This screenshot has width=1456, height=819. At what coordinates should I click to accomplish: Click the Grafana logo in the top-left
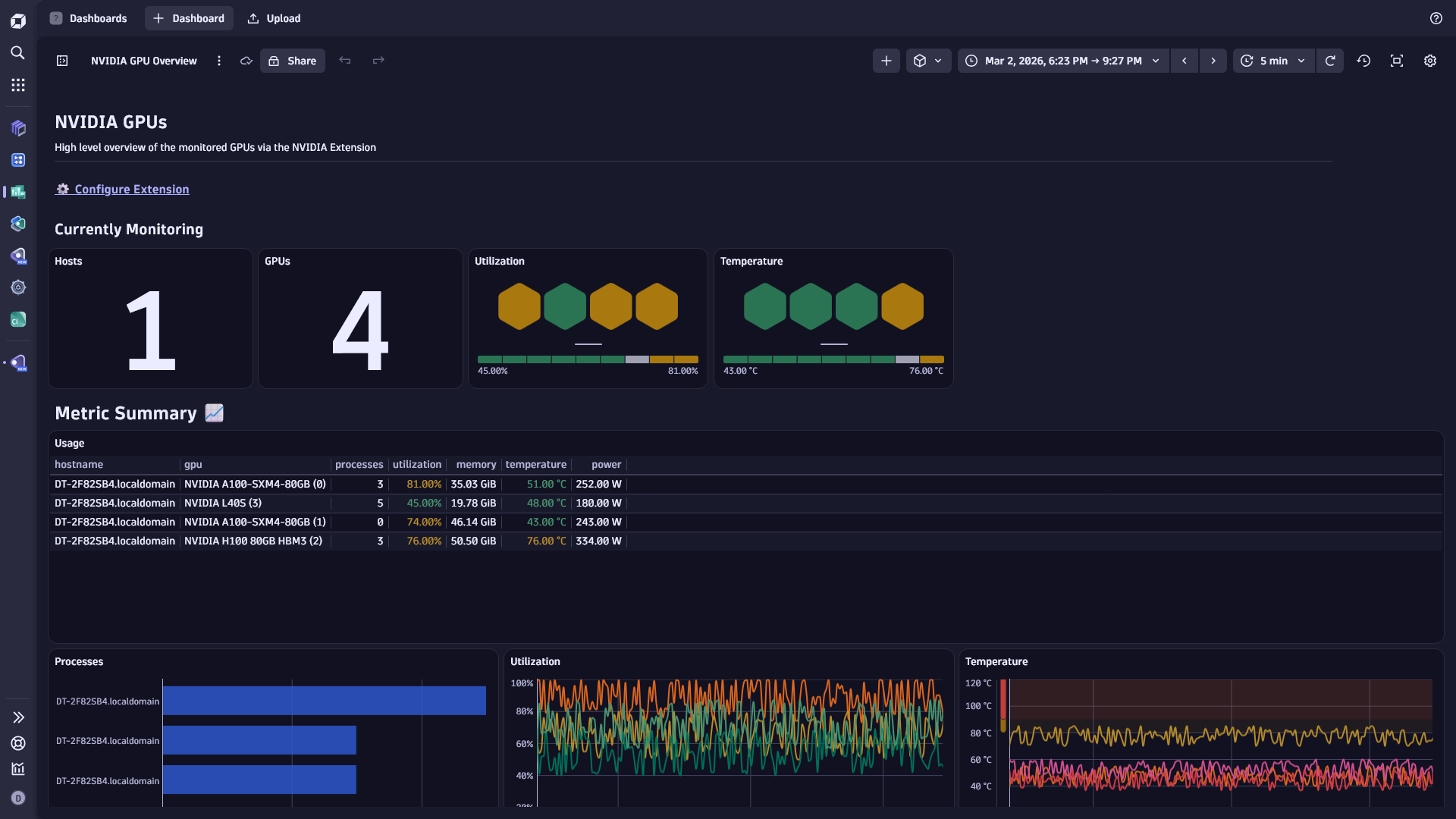tap(17, 20)
